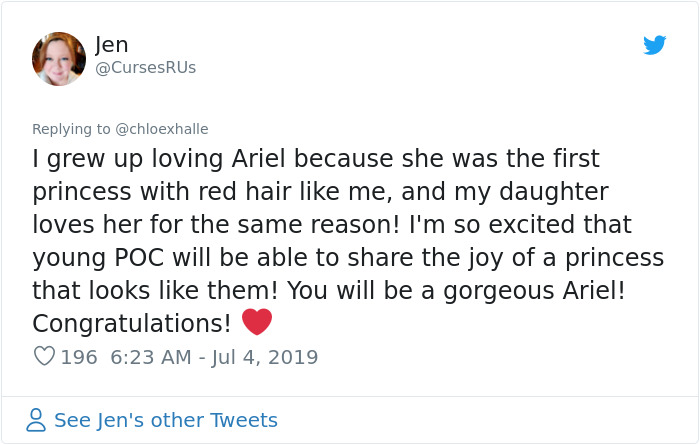This screenshot has height=445, width=700.
Task: Click "I grew up loving Ariel" text
Action: coord(160,159)
